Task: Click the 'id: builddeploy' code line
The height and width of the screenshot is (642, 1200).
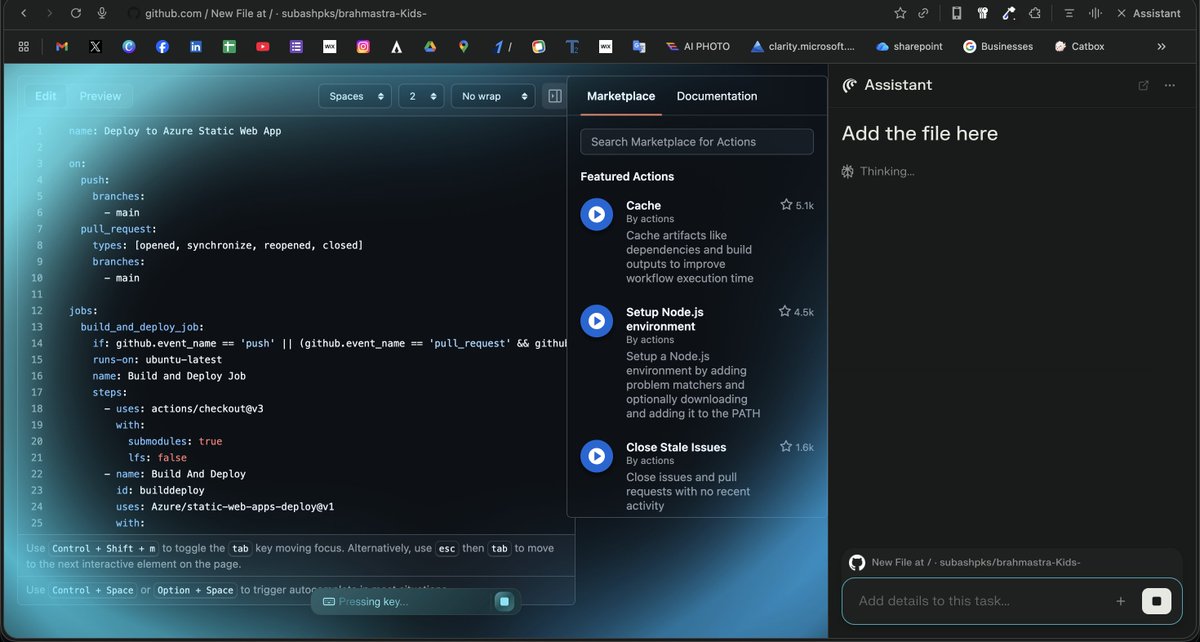Action: 160,490
